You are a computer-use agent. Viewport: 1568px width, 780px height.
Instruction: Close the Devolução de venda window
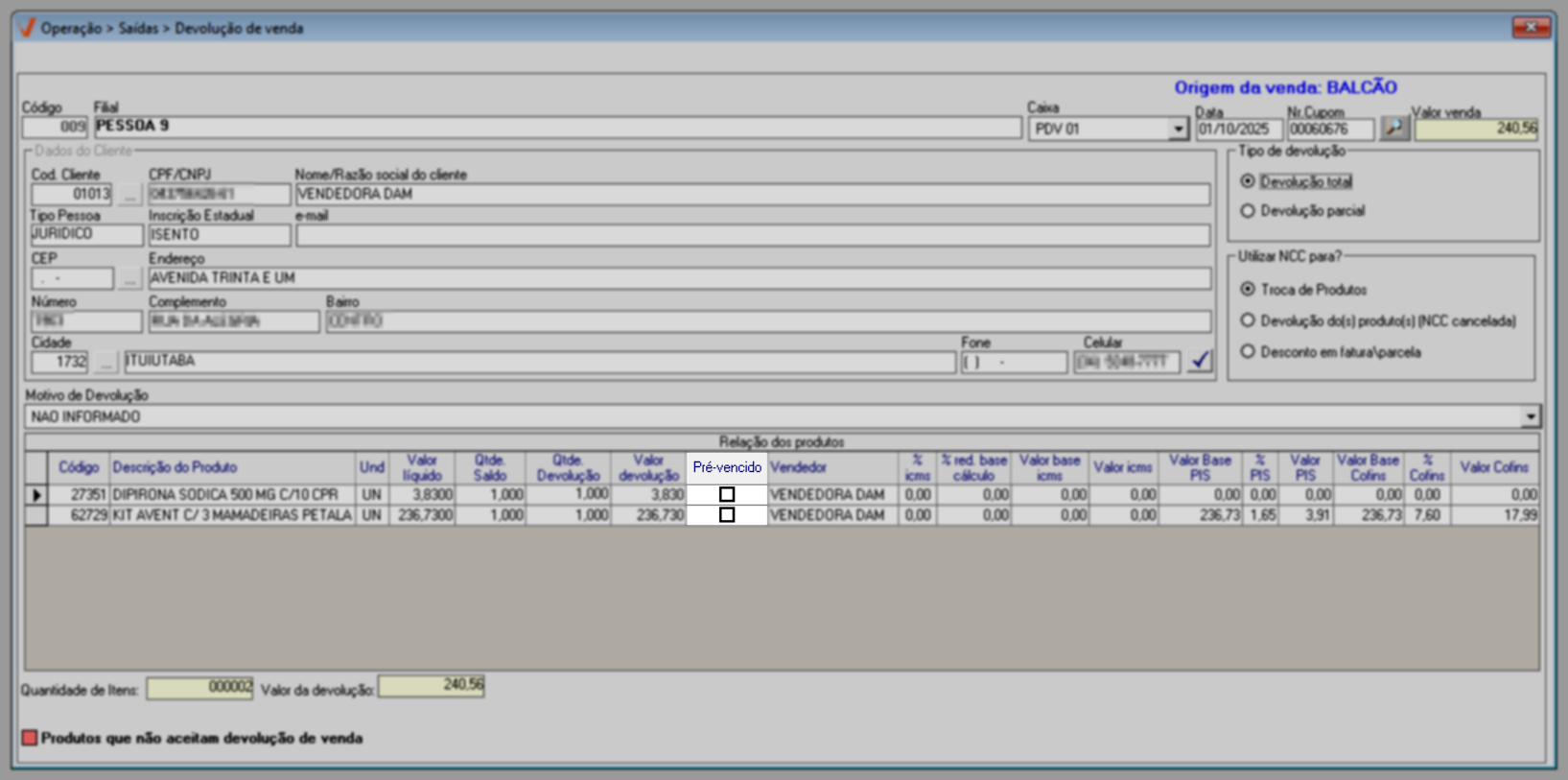(x=1531, y=27)
